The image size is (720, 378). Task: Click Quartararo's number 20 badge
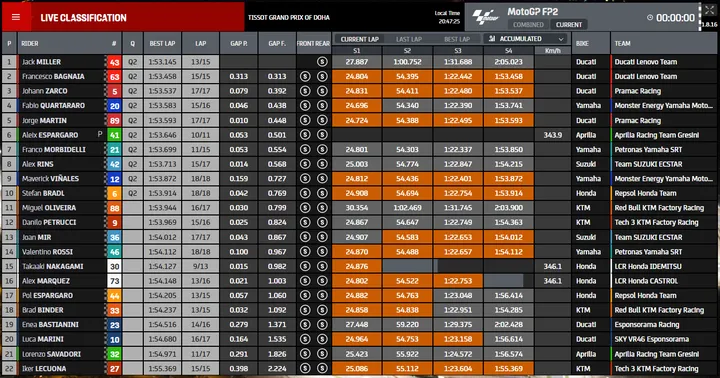tap(114, 106)
